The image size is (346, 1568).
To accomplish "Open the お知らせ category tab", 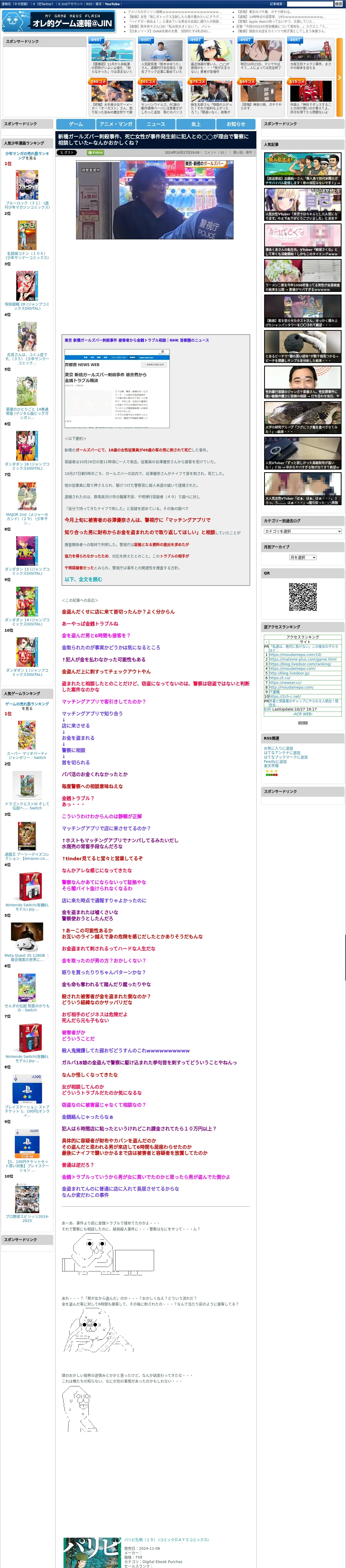I will click(x=236, y=124).
